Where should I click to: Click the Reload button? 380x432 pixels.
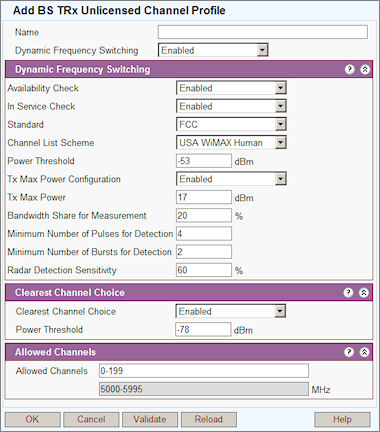(x=209, y=419)
